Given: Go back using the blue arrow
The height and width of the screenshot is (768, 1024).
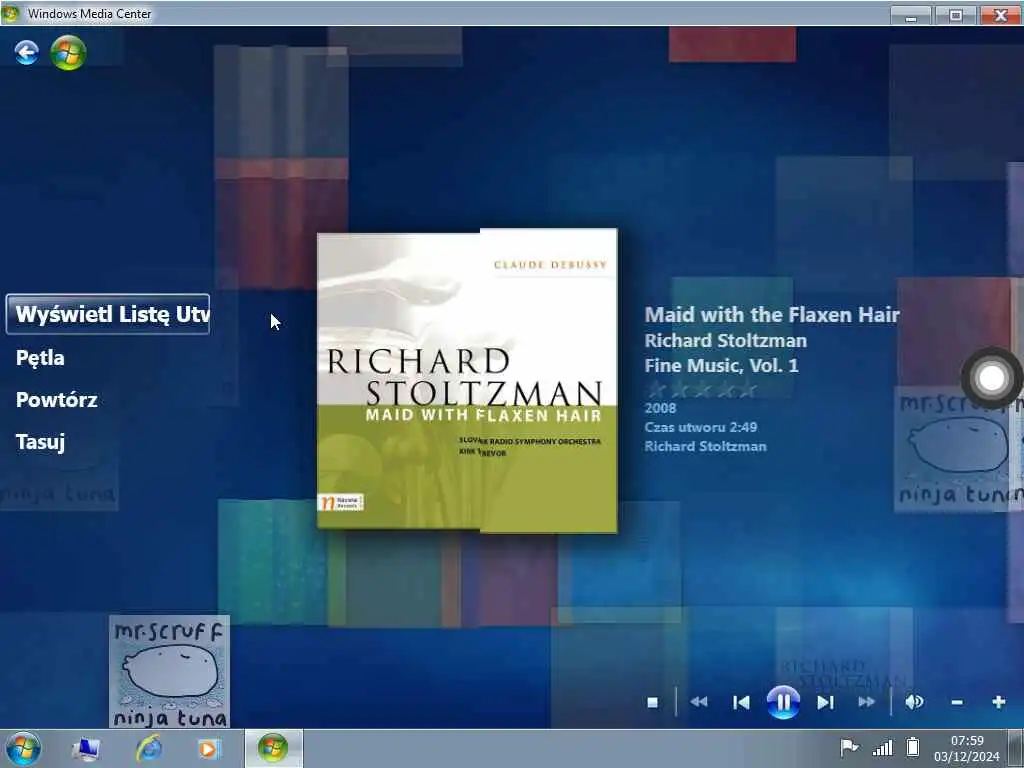Looking at the screenshot, I should 27,52.
